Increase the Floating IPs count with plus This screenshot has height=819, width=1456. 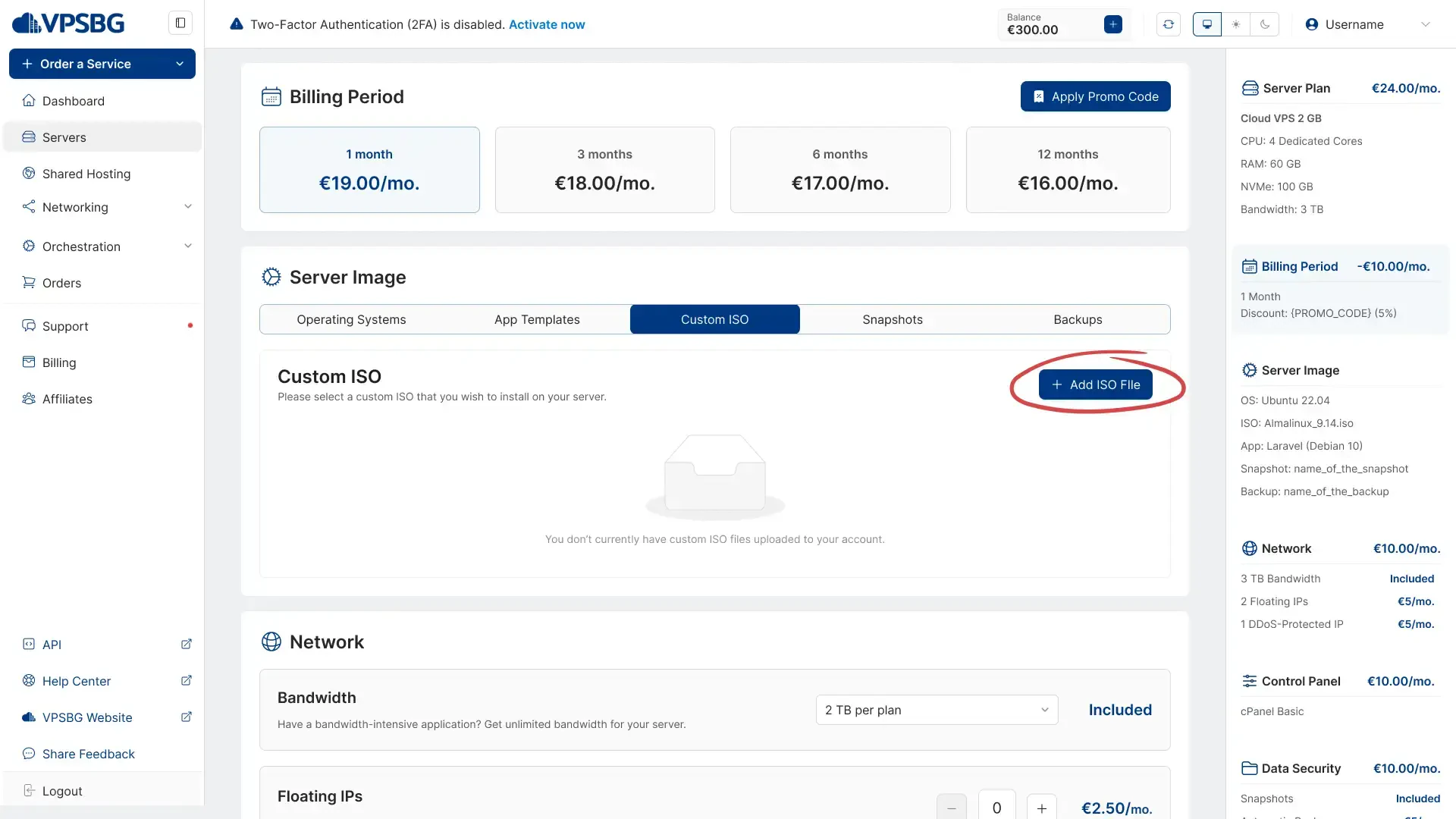click(x=1041, y=808)
